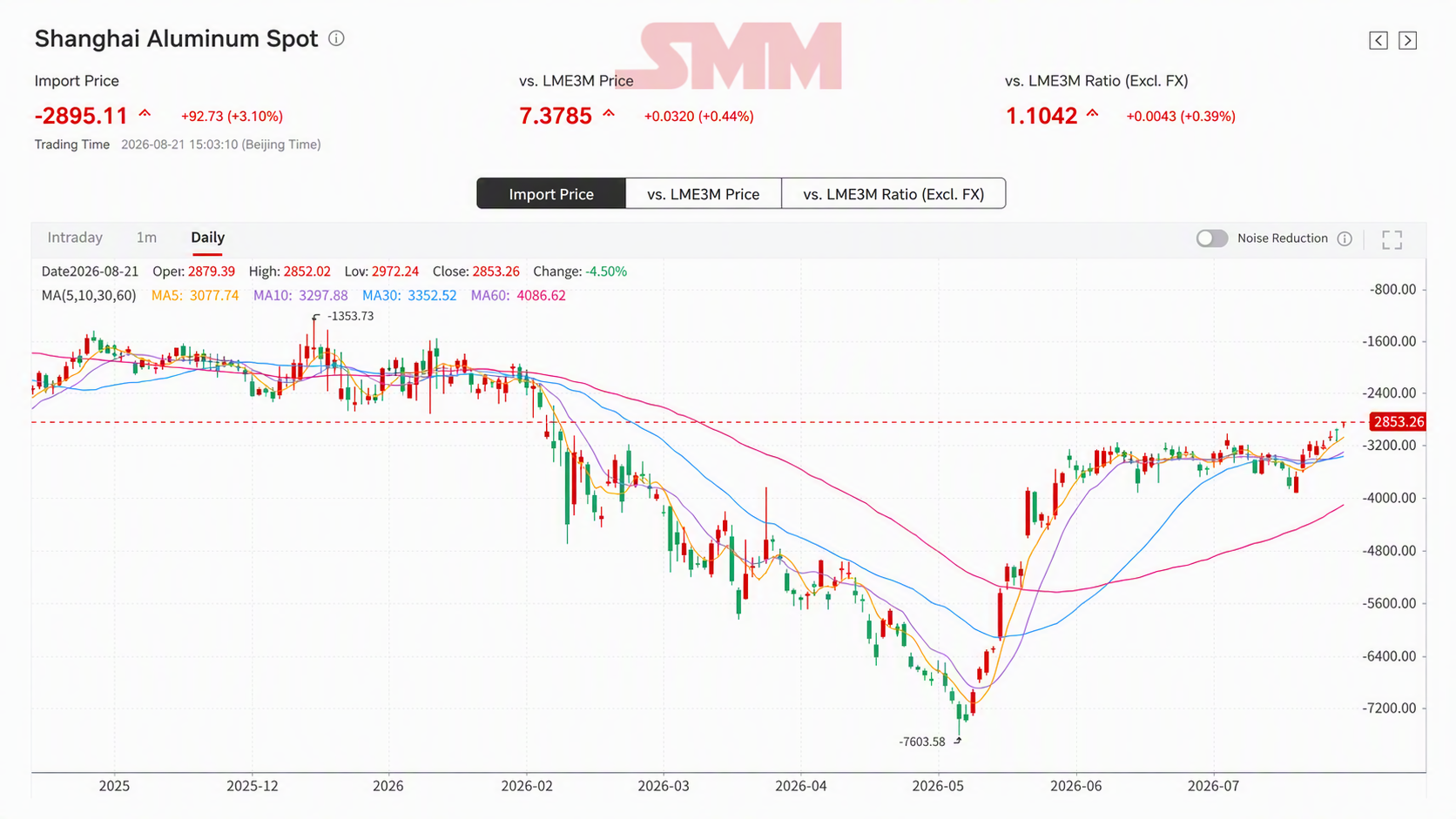Screen dimensions: 1456x819
Task: Click the 2026-05 date on the time axis
Action: (938, 786)
